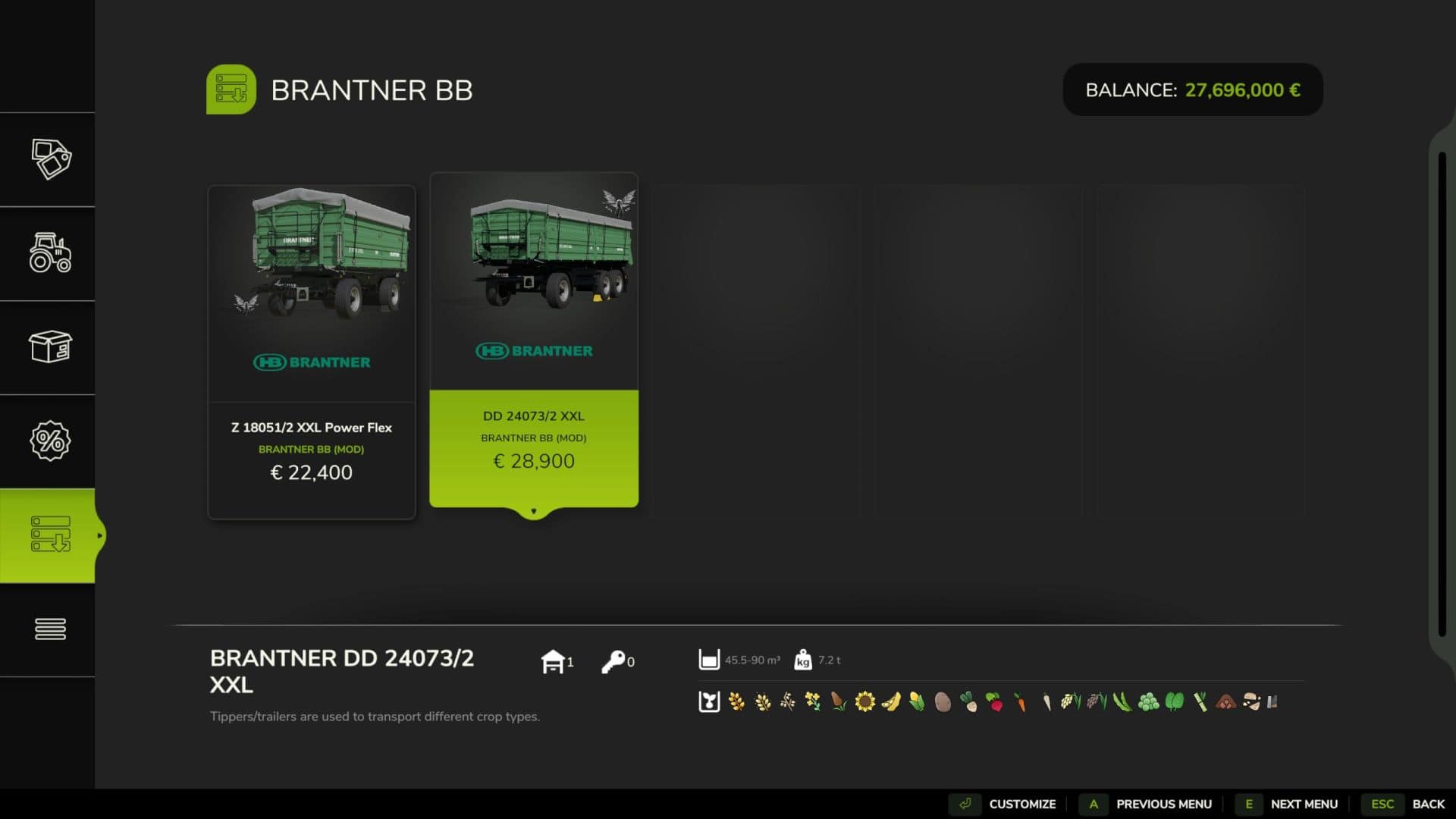The width and height of the screenshot is (1456, 819).
Task: Select the mods download category icon
Action: (50, 535)
